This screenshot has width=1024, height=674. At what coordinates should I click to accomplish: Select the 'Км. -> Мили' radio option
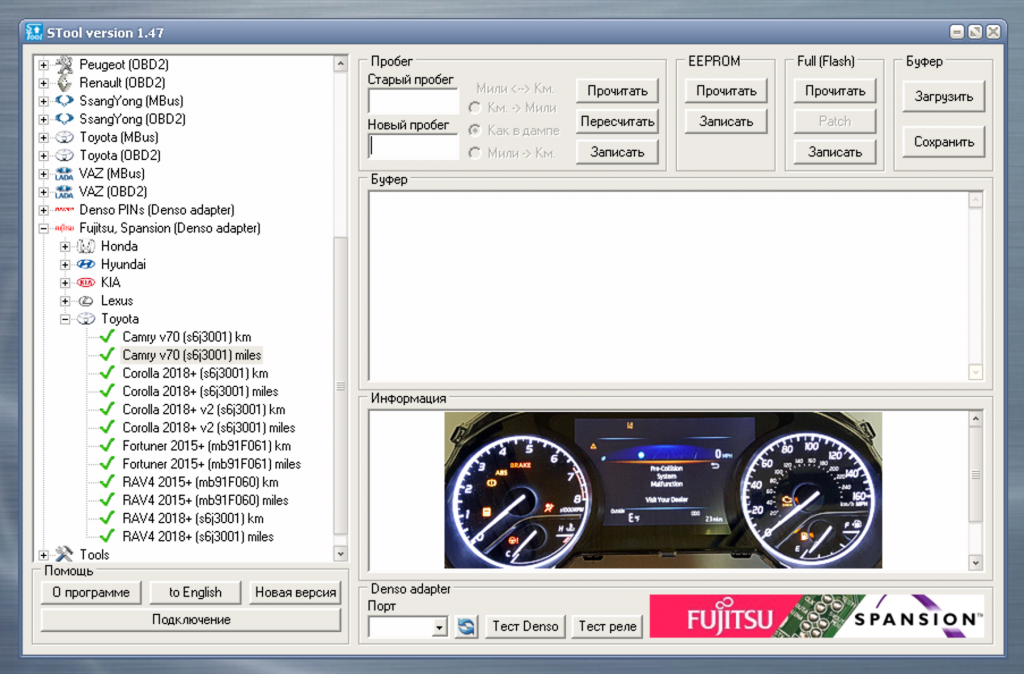coord(474,107)
